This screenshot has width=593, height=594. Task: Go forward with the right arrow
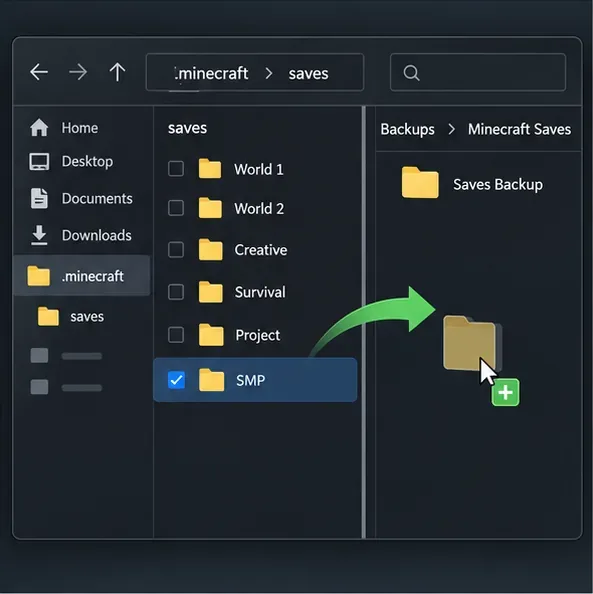click(x=78, y=72)
